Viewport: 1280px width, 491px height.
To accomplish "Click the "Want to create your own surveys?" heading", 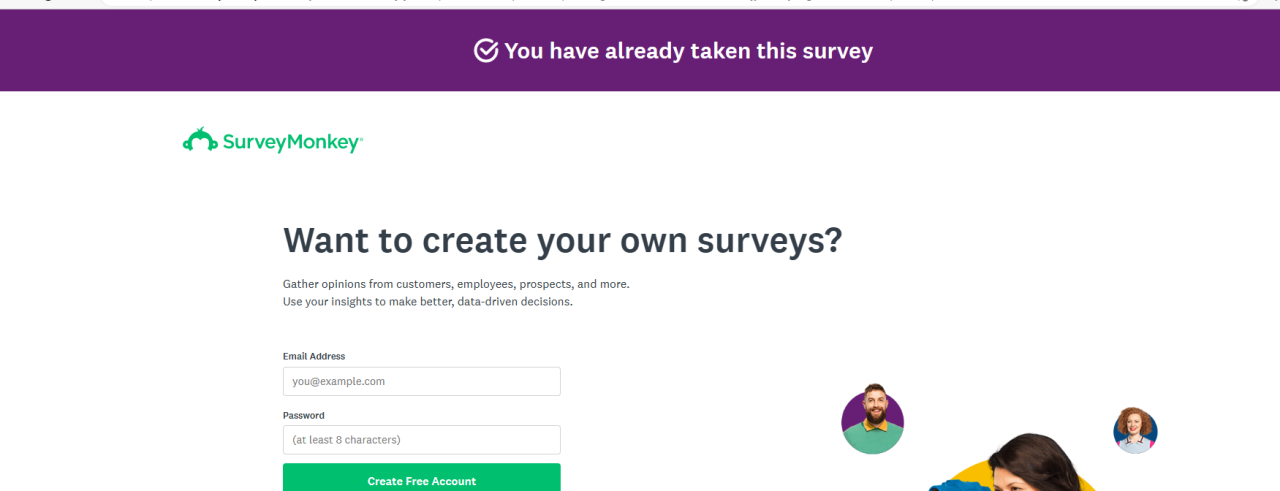I will (x=562, y=241).
